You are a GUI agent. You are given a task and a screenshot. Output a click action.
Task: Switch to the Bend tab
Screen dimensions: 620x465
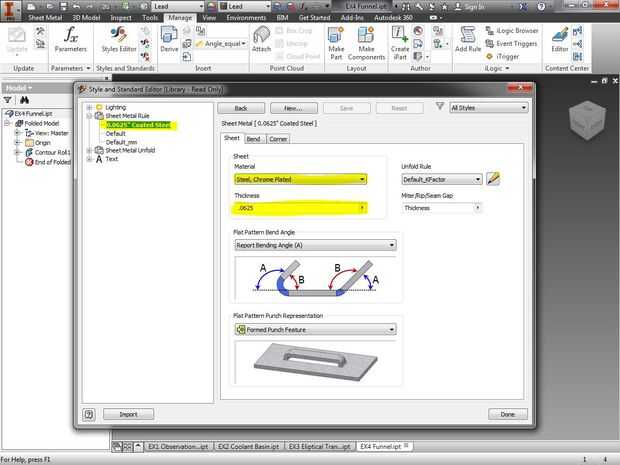(253, 139)
